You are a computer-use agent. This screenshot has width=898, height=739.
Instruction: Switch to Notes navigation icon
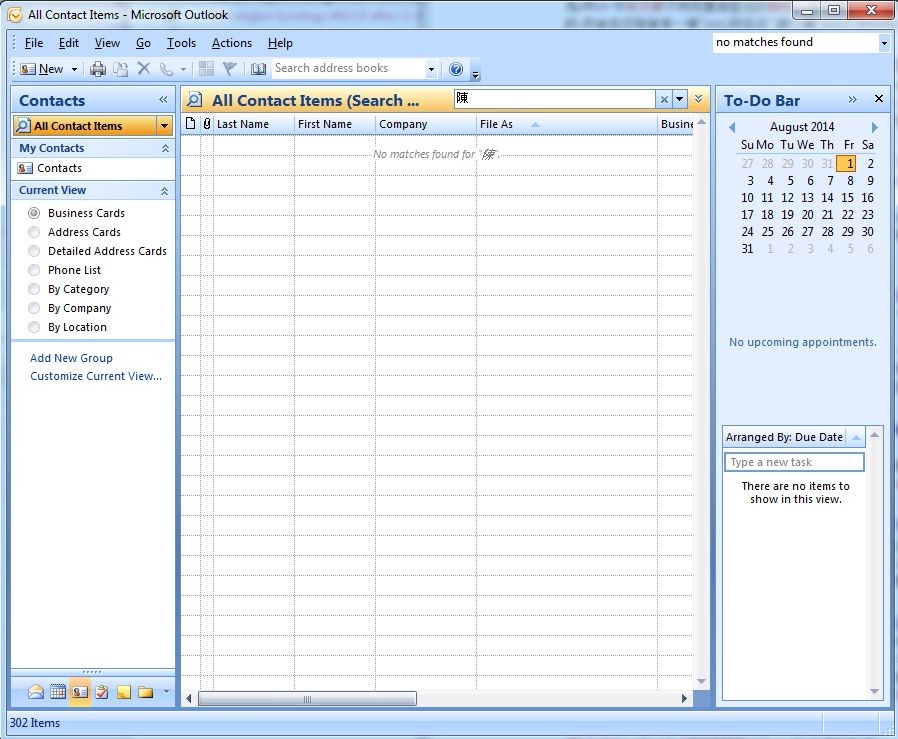coord(124,692)
